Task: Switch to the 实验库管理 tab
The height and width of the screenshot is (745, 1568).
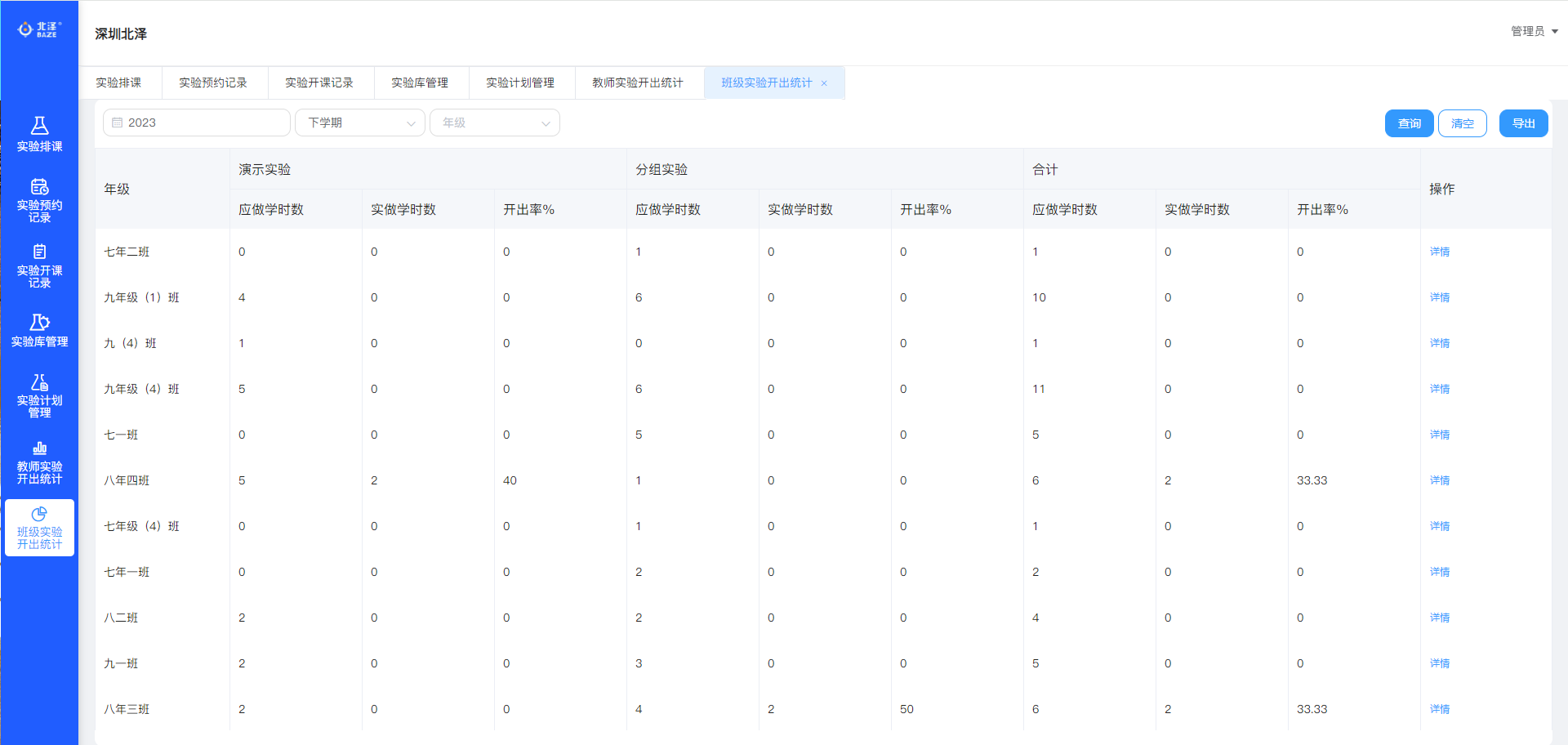Action: tap(420, 83)
